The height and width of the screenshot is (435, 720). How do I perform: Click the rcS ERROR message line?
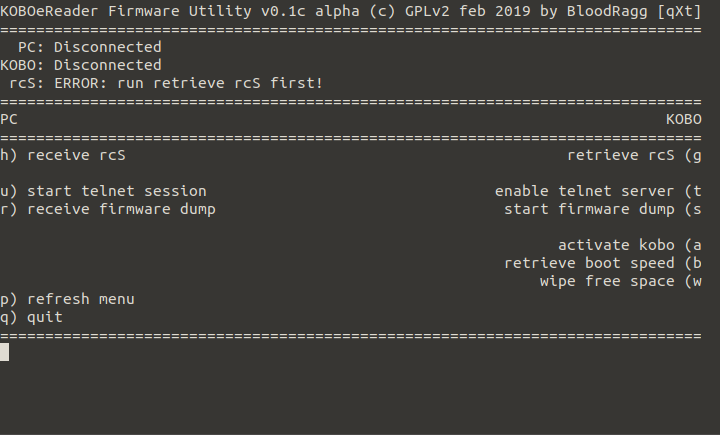(x=166, y=83)
